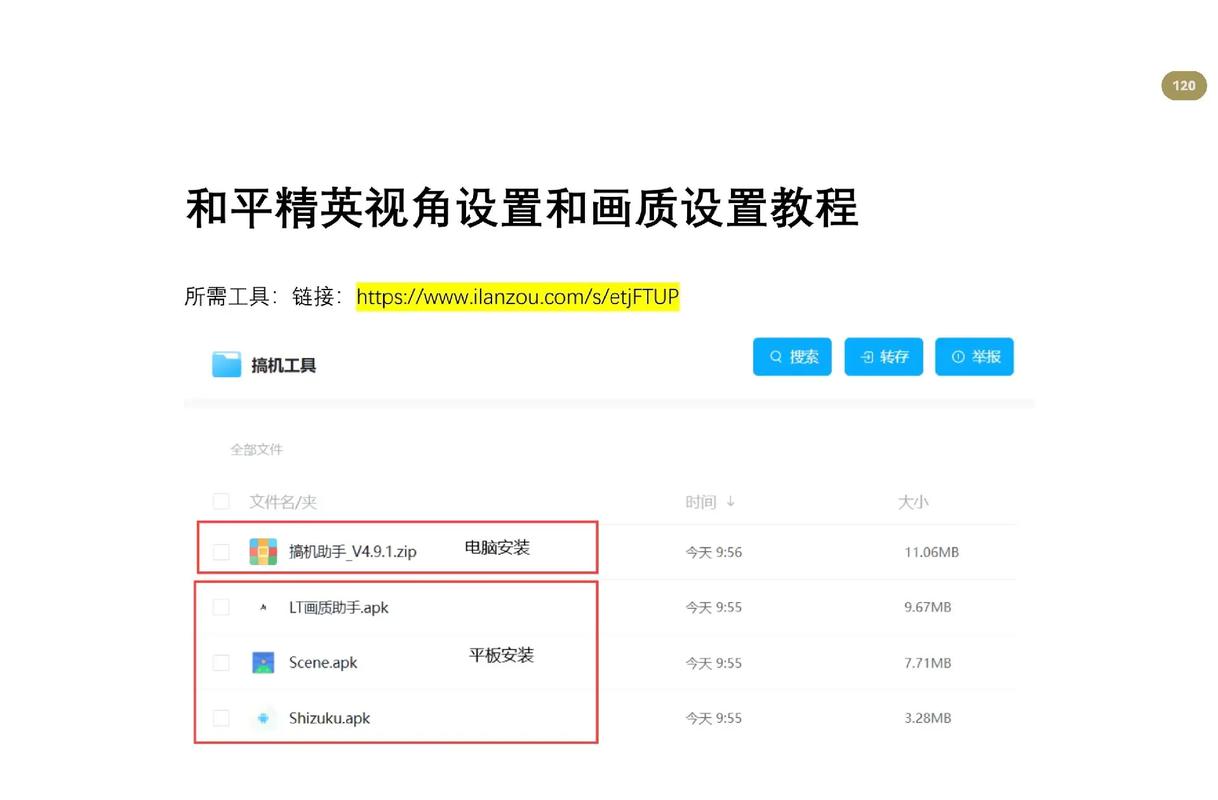
Task: Click the Shizuku.apk app icon
Action: coord(261,718)
